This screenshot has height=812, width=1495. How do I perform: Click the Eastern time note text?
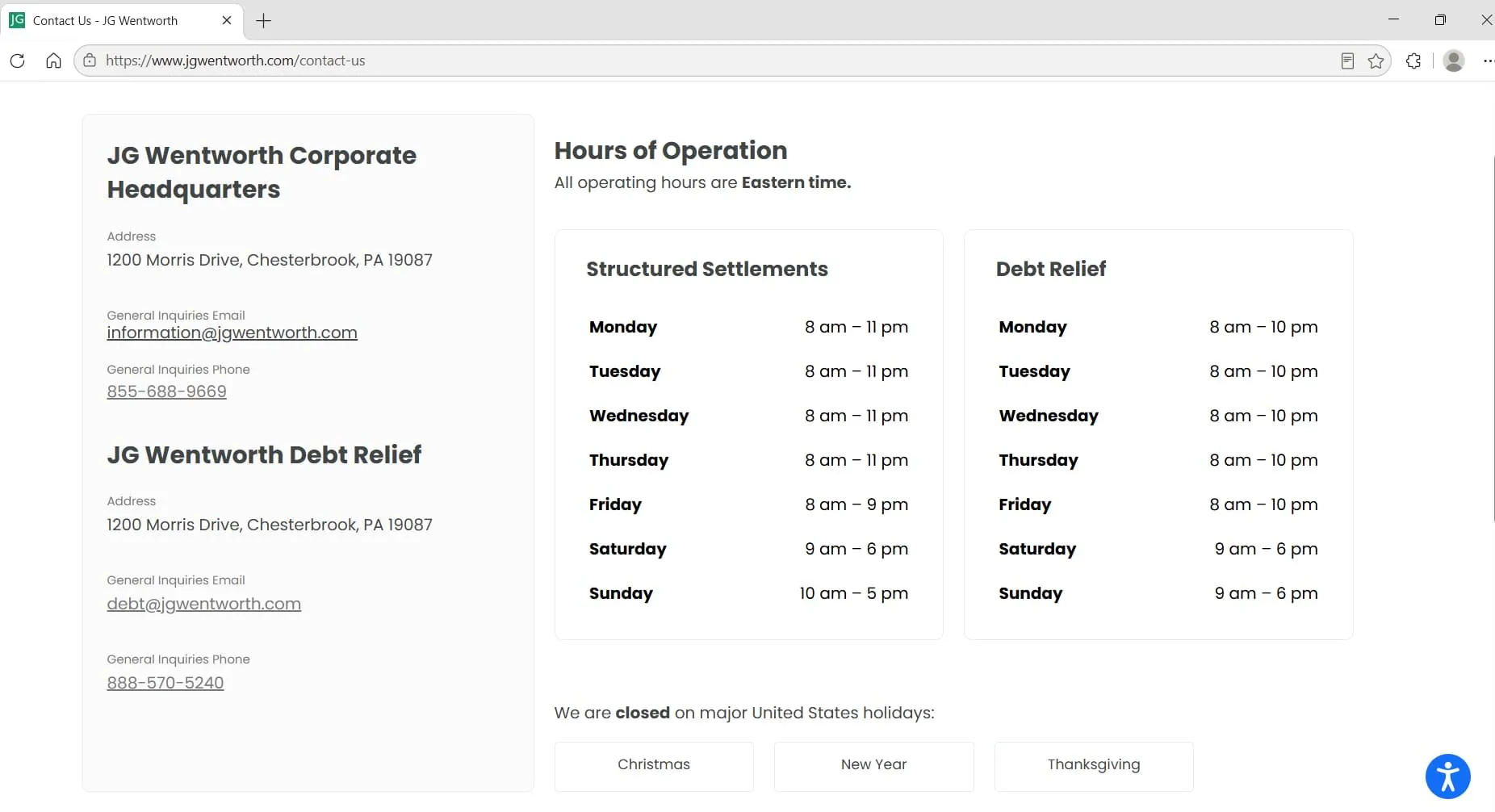(x=702, y=182)
